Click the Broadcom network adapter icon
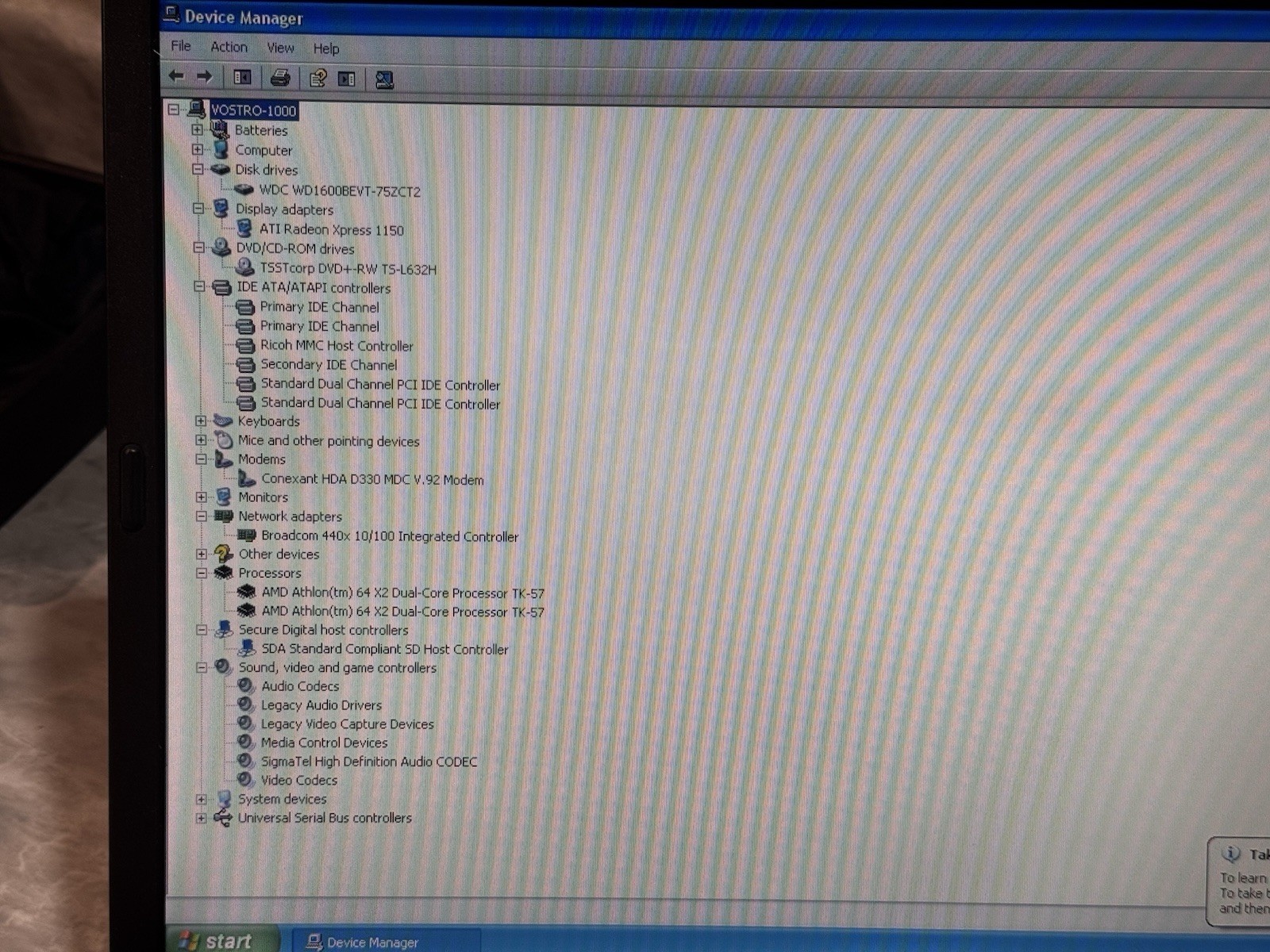The image size is (1270, 952). [247, 535]
